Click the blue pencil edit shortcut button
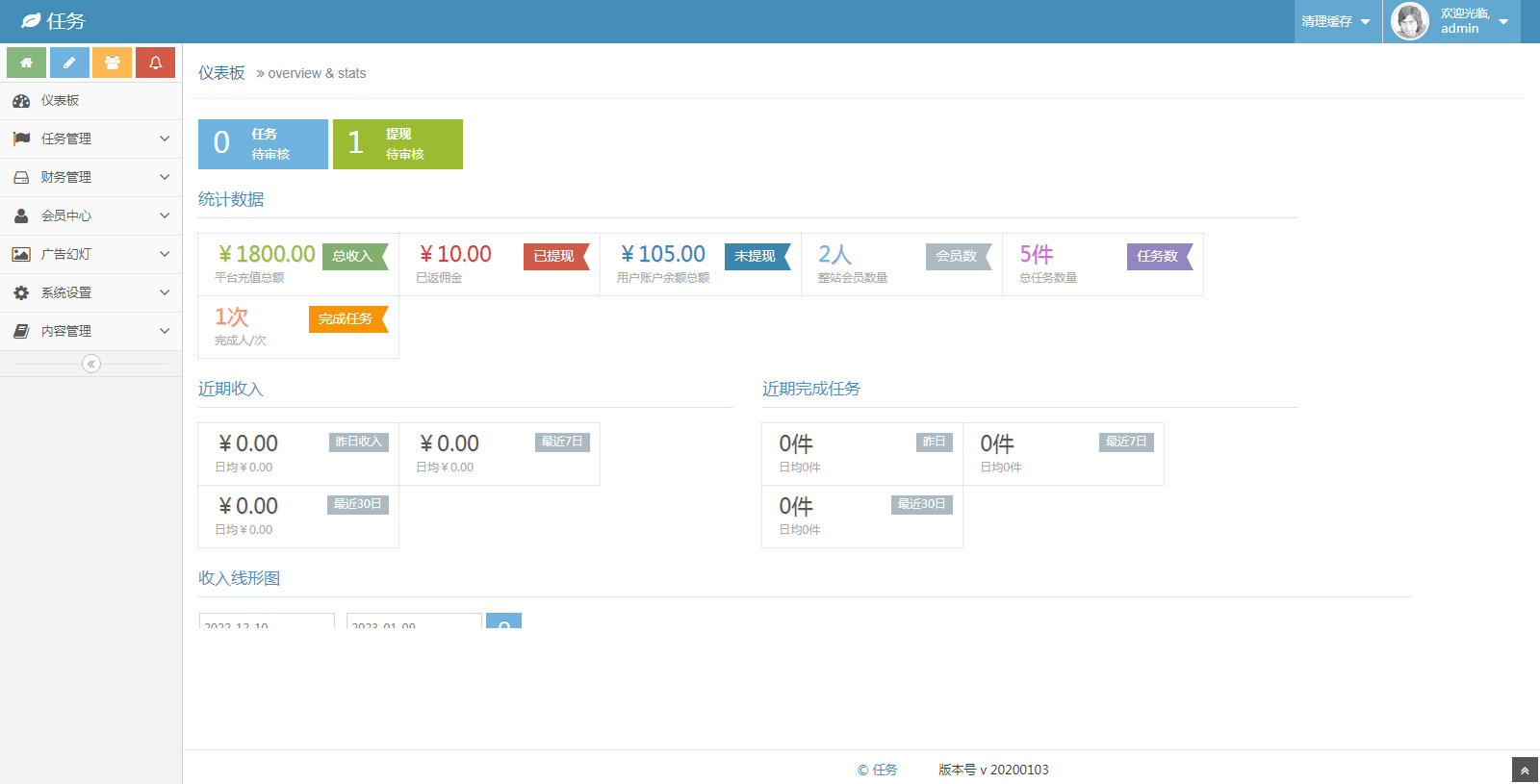The width and height of the screenshot is (1540, 784). [69, 63]
